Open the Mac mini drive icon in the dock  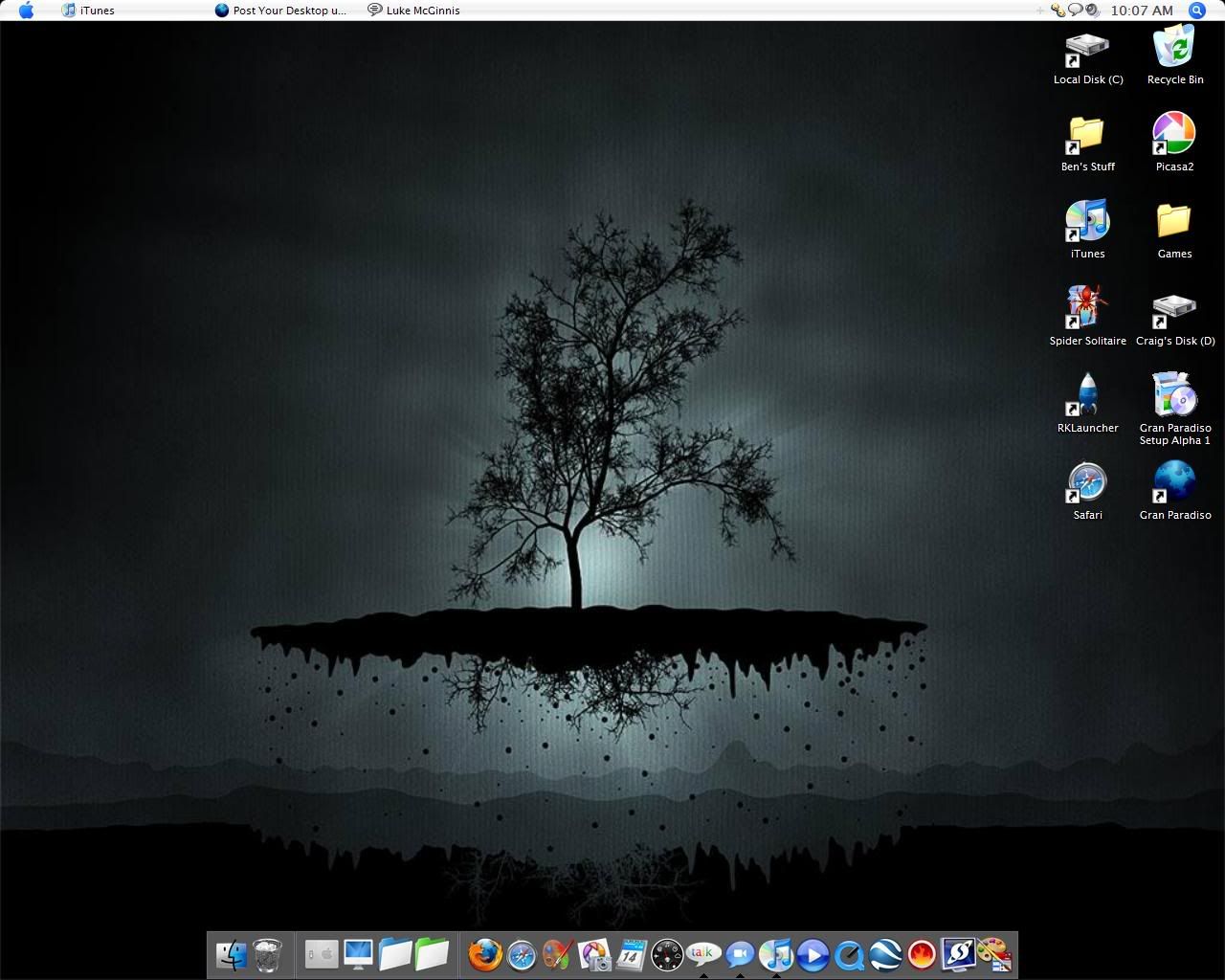click(321, 954)
